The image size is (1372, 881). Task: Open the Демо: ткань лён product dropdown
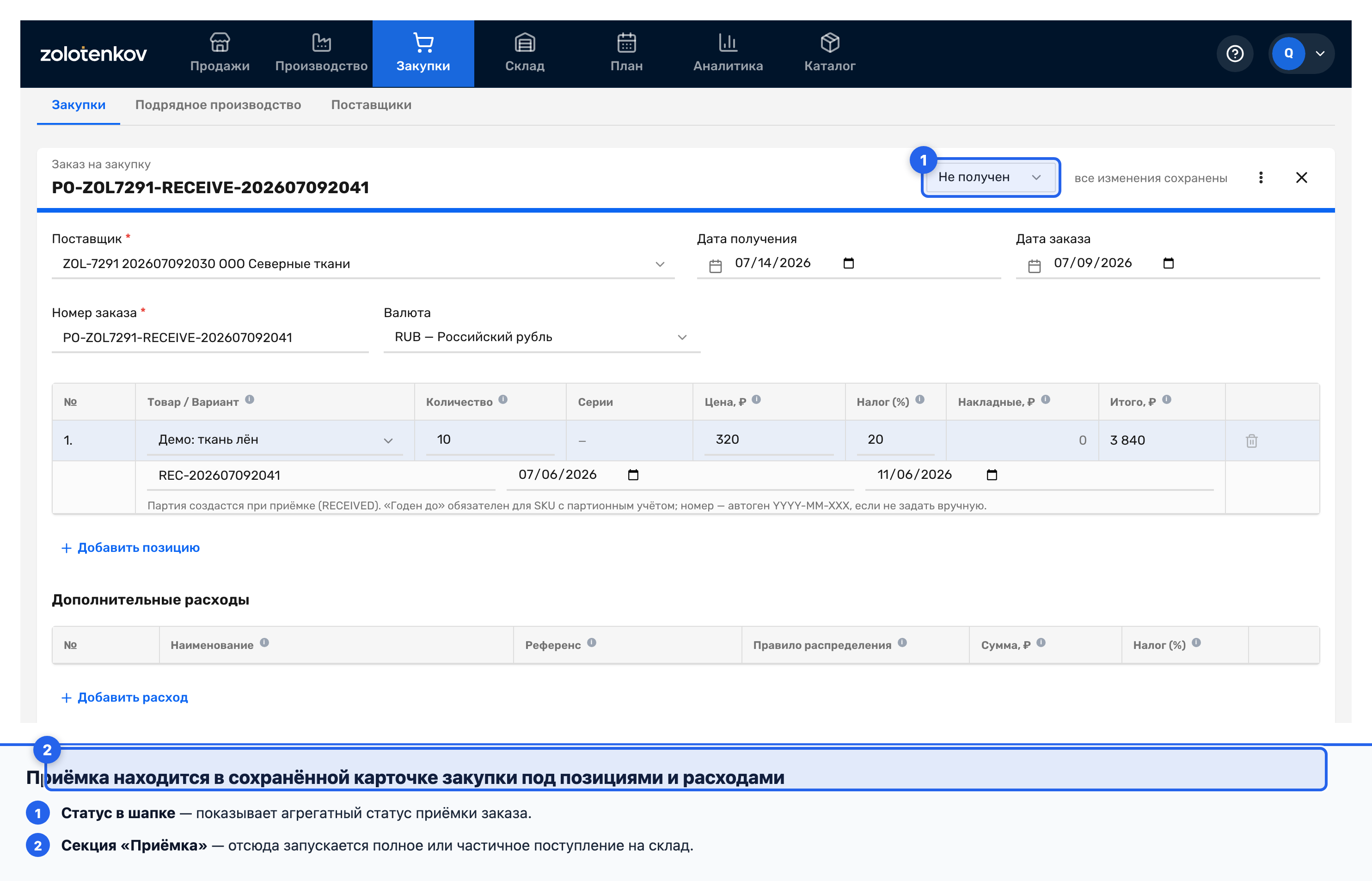(x=275, y=440)
